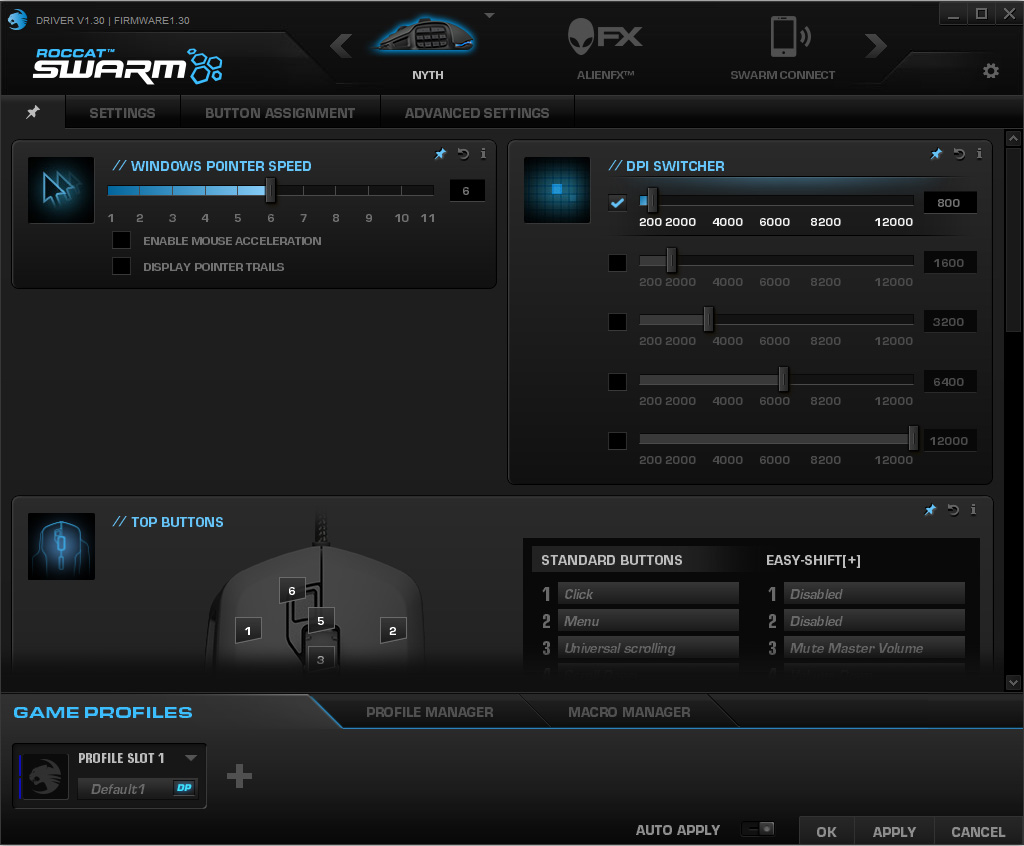
Task: Open the Profile Manager tab
Action: (x=429, y=712)
